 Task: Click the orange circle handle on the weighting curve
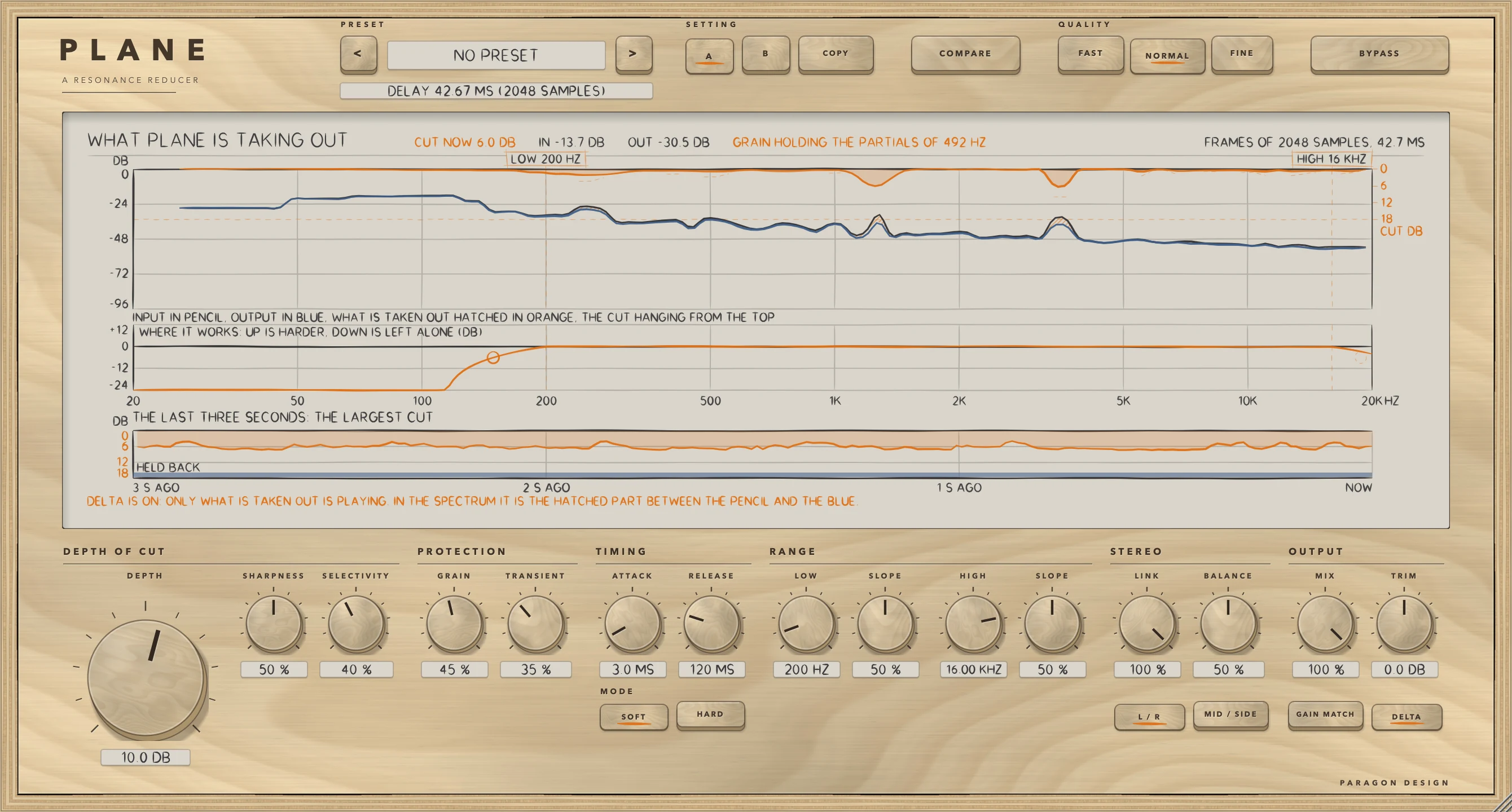493,358
